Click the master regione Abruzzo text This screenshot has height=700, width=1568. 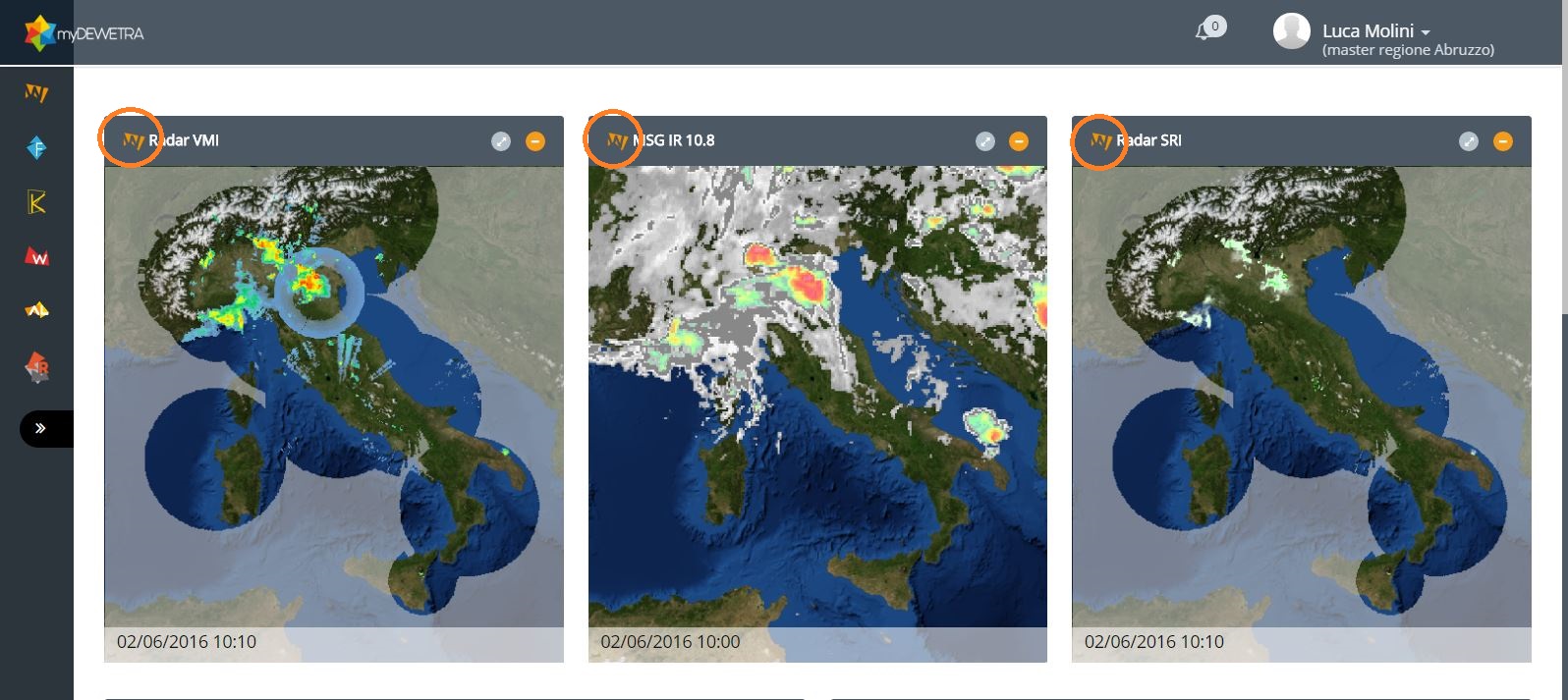tap(1408, 50)
